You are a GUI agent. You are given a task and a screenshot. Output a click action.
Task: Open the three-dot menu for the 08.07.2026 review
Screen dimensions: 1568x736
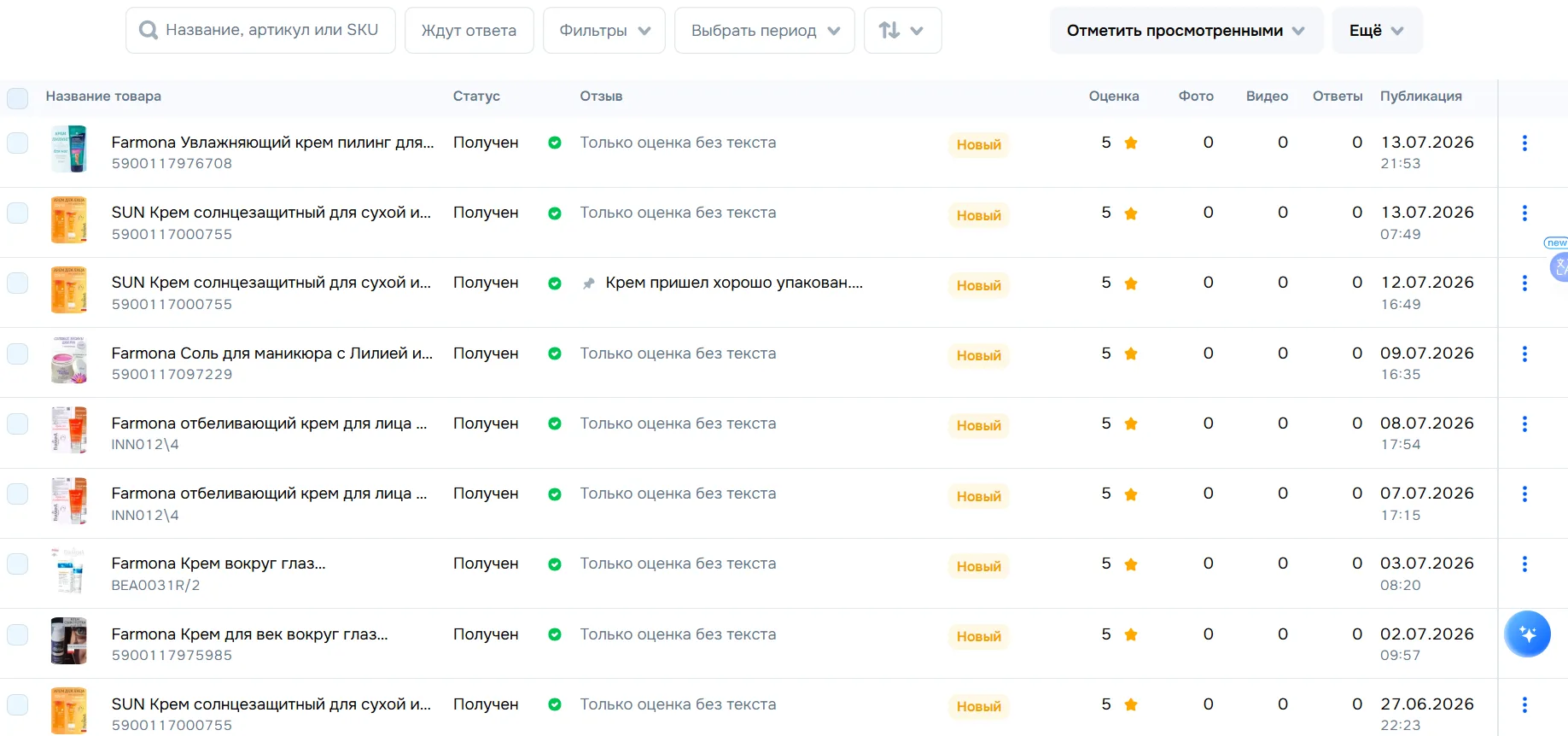(1524, 424)
